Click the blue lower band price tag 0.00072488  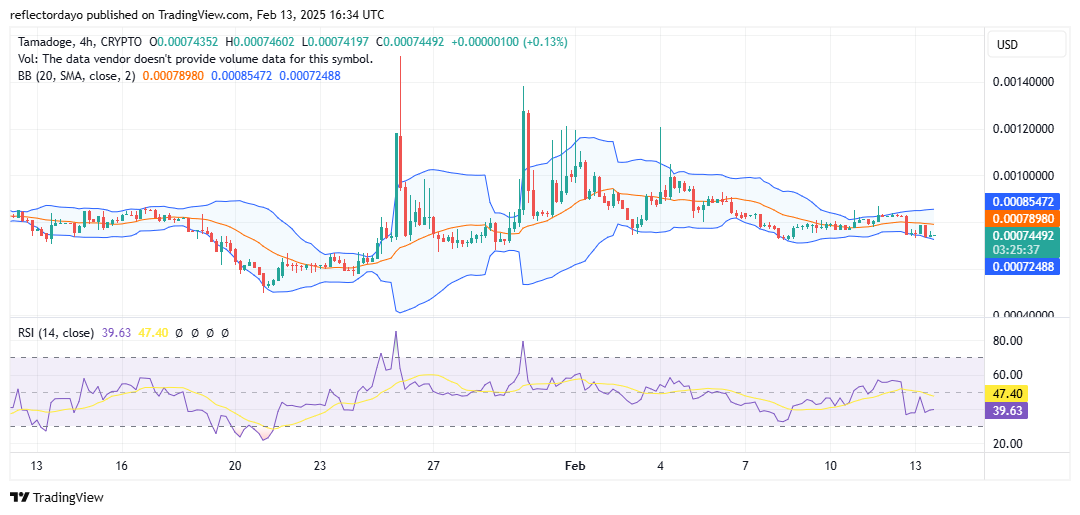[x=1022, y=266]
